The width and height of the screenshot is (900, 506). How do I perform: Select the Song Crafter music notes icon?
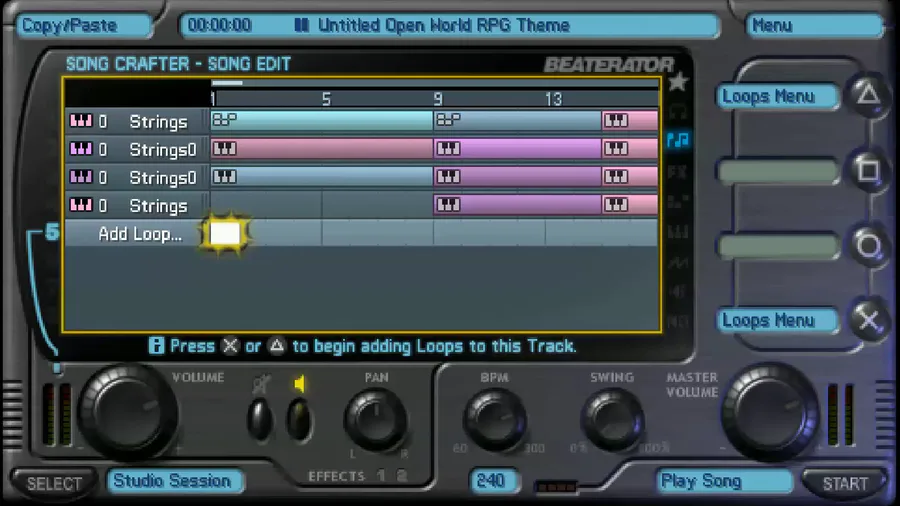(678, 139)
